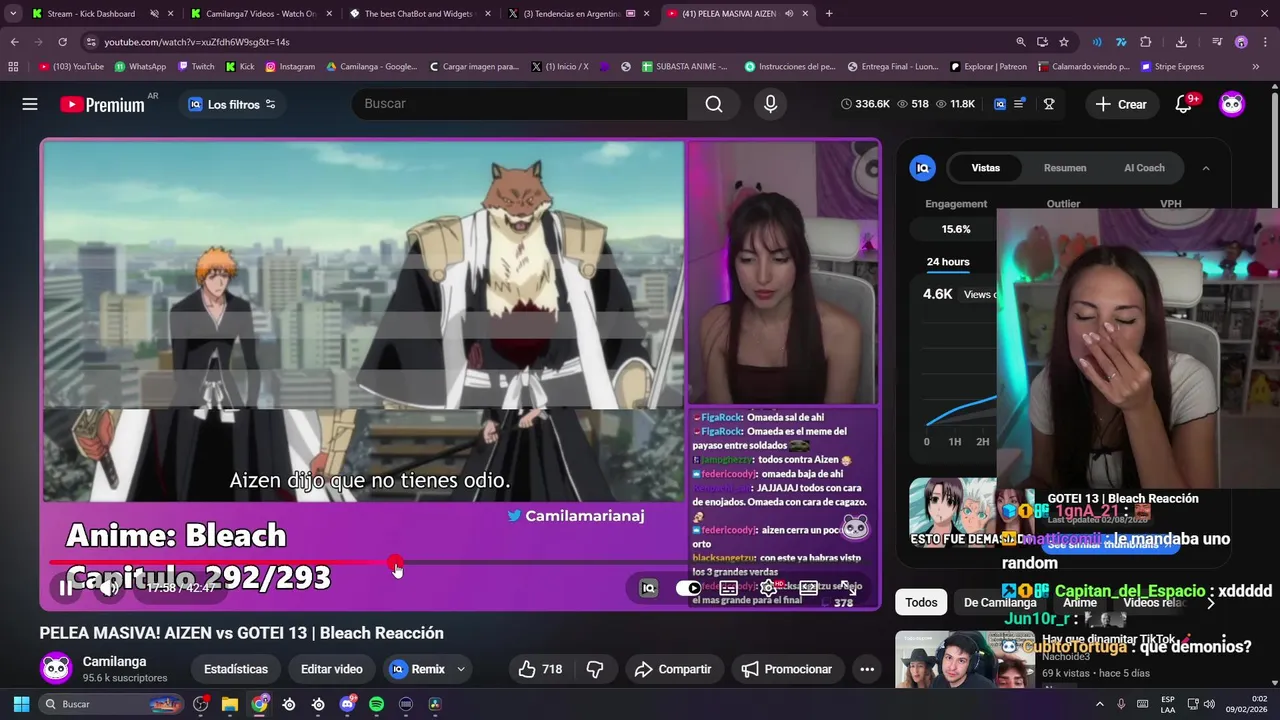Screen dimensions: 1280x720
Task: Open Camilanga channel avatar
Action: click(x=56, y=668)
